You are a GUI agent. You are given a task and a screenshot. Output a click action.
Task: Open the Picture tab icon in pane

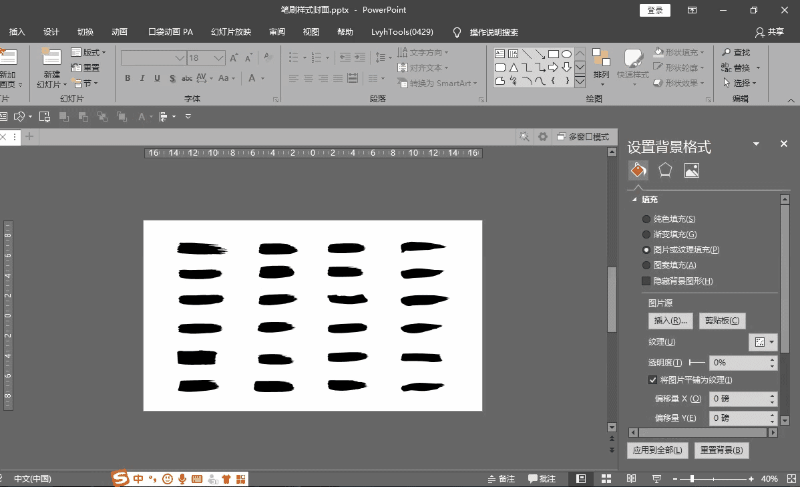691,170
